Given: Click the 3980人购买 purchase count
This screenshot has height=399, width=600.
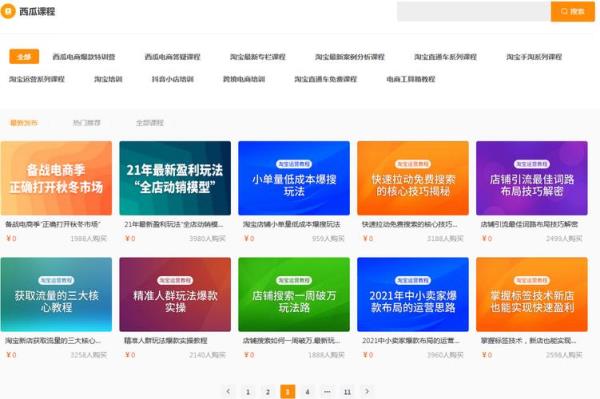Looking at the screenshot, I should (x=207, y=239).
